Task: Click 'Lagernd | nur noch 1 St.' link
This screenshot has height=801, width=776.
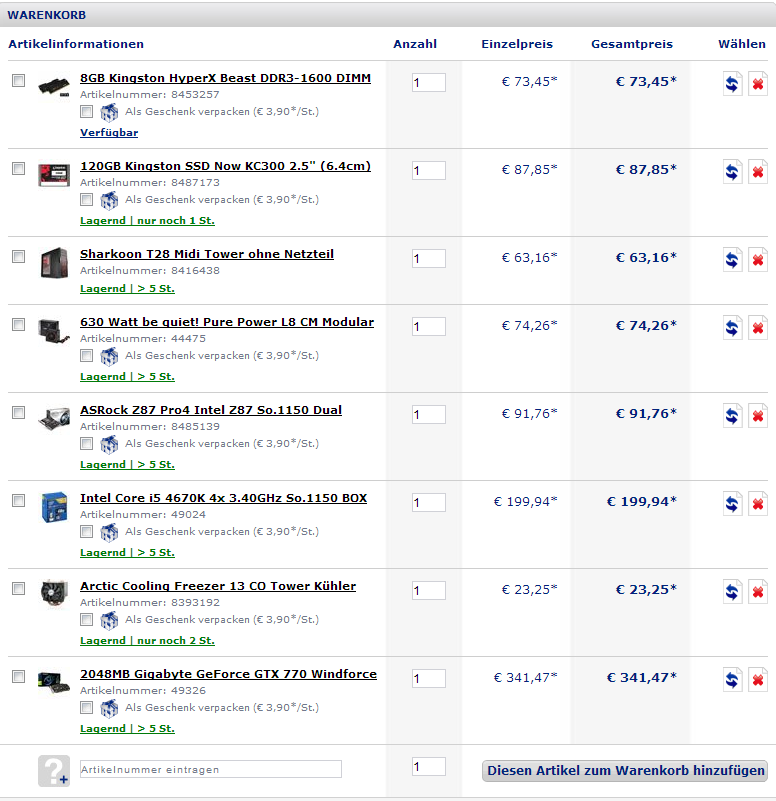Action: coord(147,221)
